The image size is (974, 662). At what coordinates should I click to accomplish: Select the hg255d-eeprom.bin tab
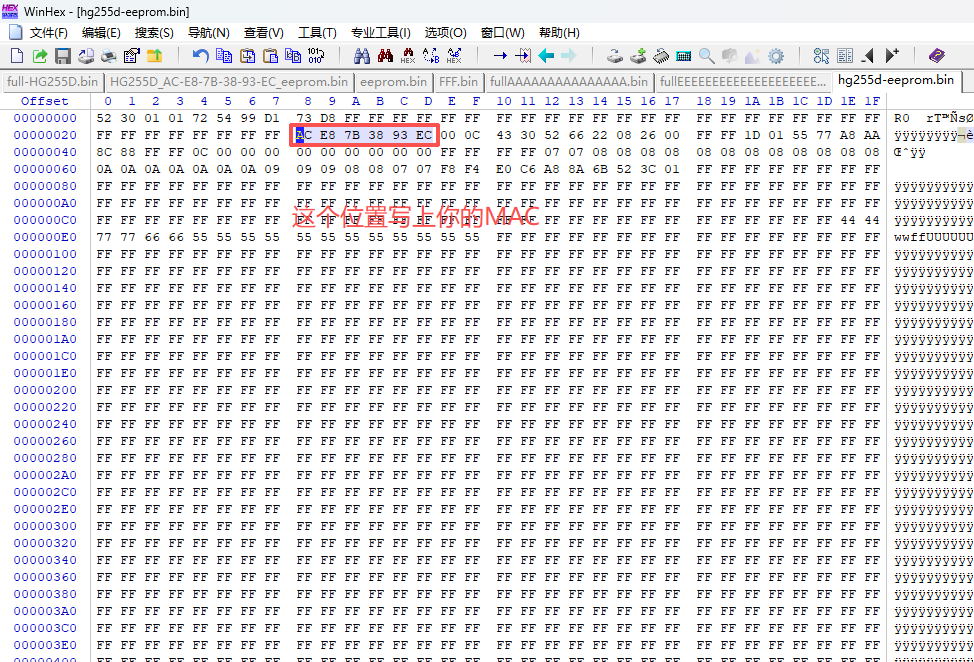click(896, 80)
